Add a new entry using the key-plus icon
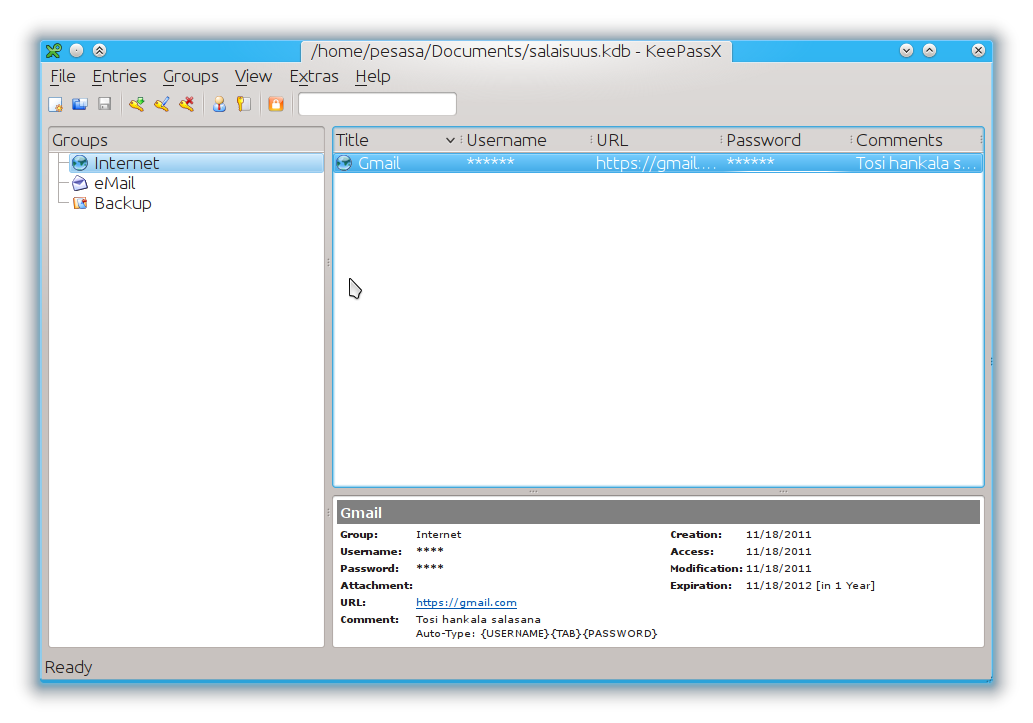This screenshot has width=1033, height=723. point(137,104)
